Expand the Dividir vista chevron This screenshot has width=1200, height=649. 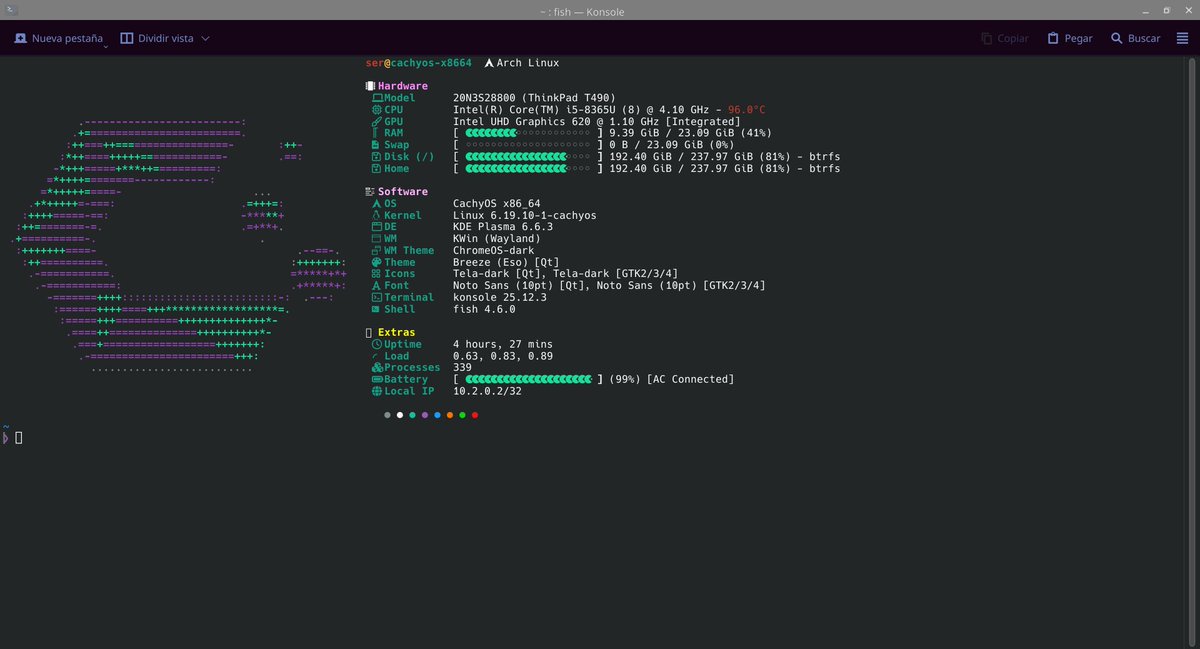tap(205, 38)
